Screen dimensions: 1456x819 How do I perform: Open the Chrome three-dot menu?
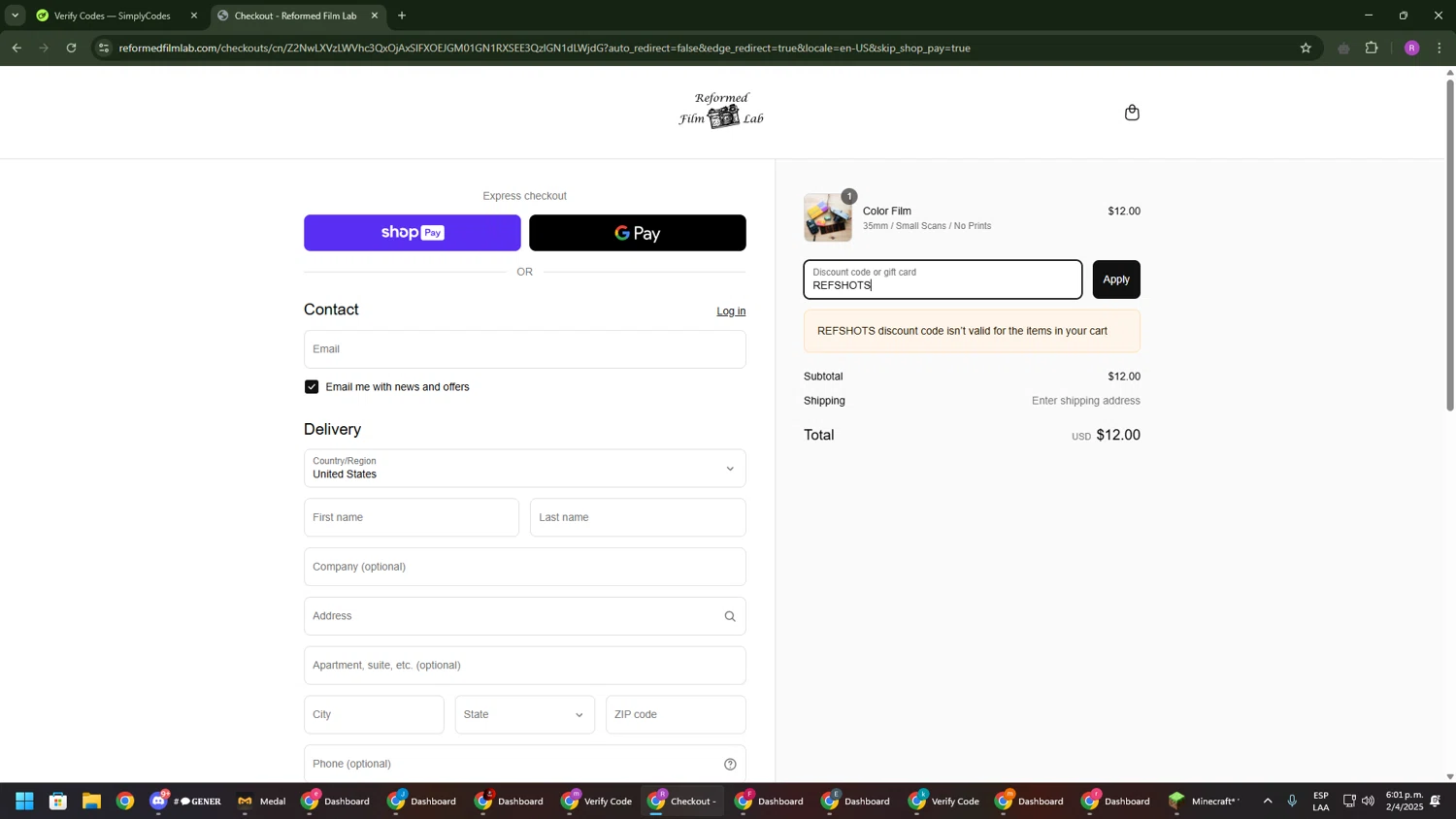pyautogui.click(x=1439, y=48)
